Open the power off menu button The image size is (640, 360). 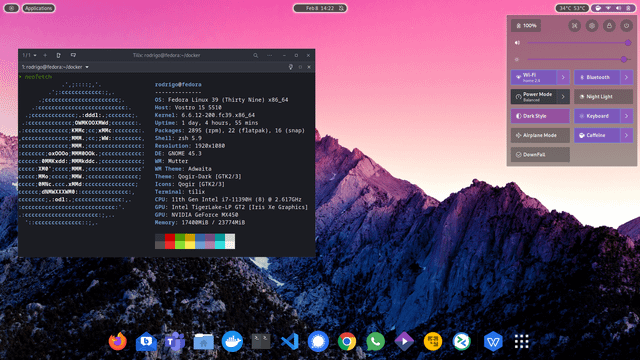[x=627, y=26]
